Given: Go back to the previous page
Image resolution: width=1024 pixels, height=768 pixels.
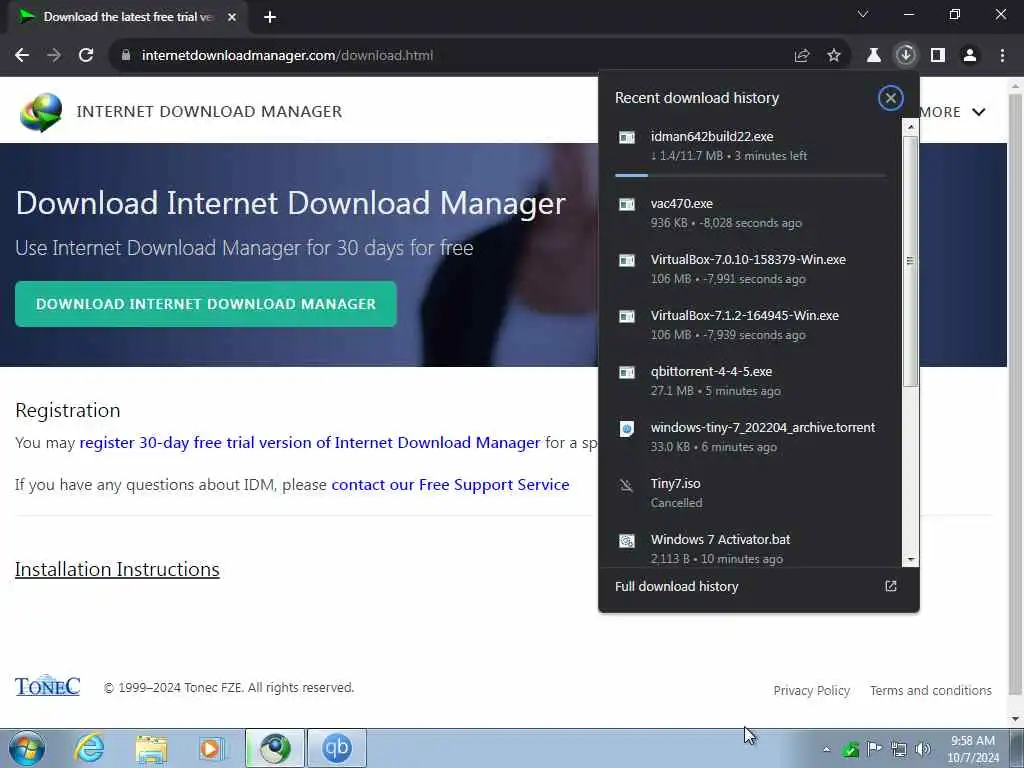Looking at the screenshot, I should coord(22,56).
